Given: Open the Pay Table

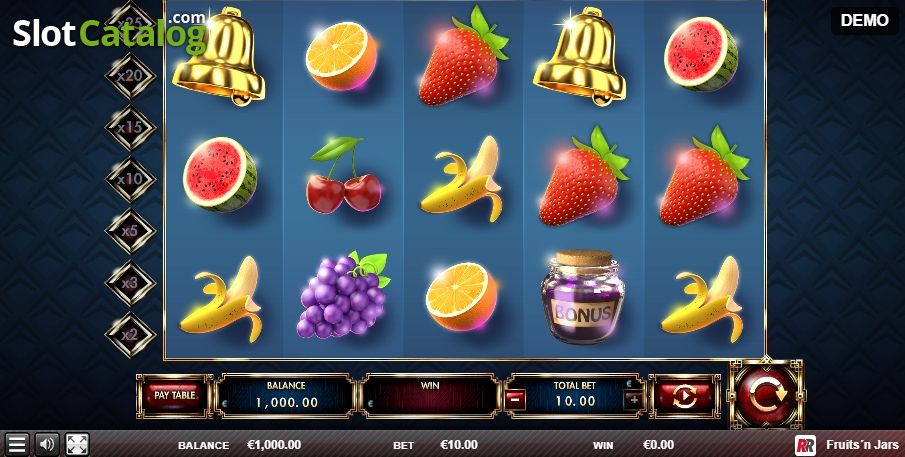Looking at the screenshot, I should (x=174, y=396).
